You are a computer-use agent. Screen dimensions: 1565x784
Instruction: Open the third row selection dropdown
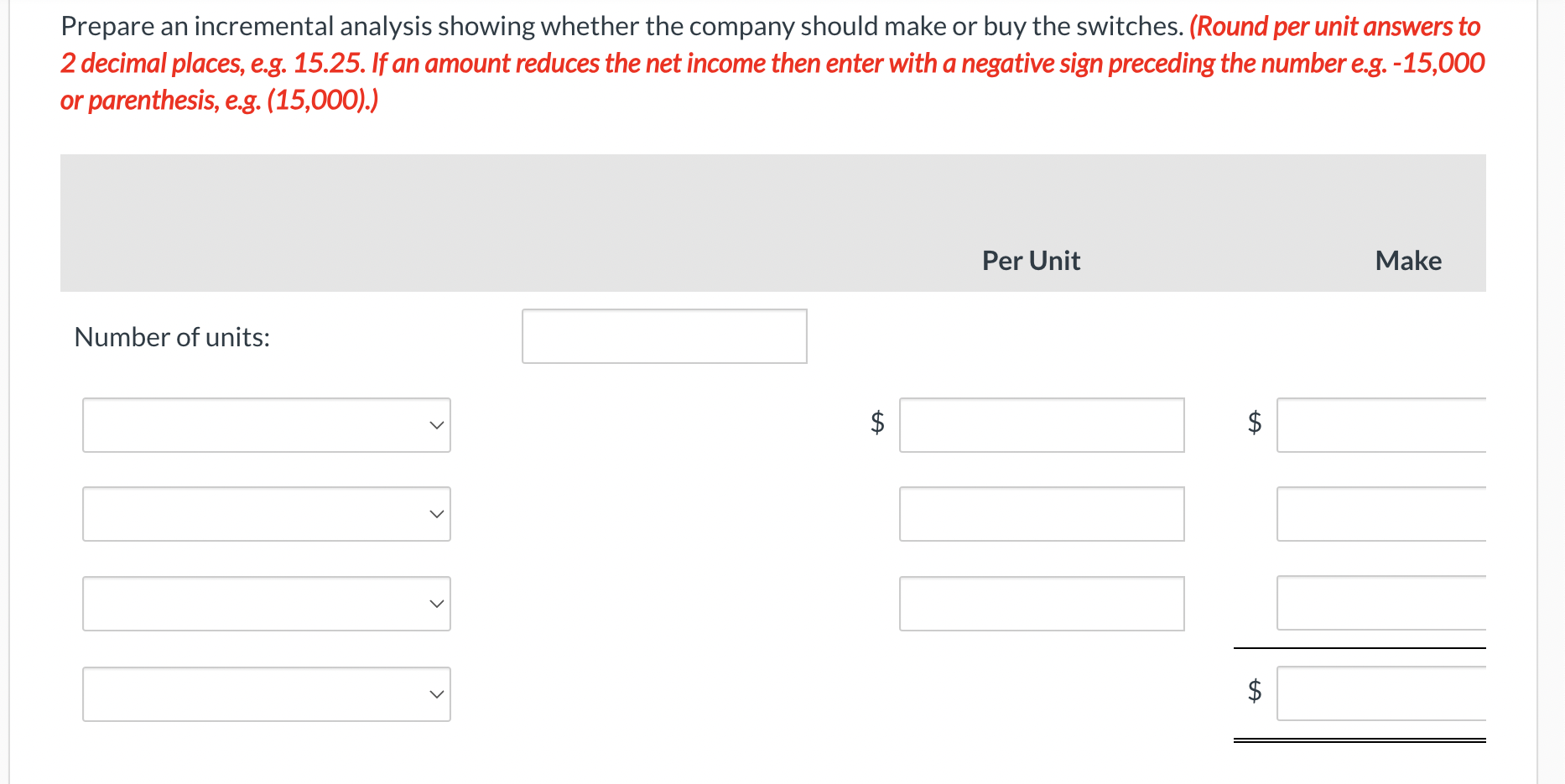click(265, 603)
